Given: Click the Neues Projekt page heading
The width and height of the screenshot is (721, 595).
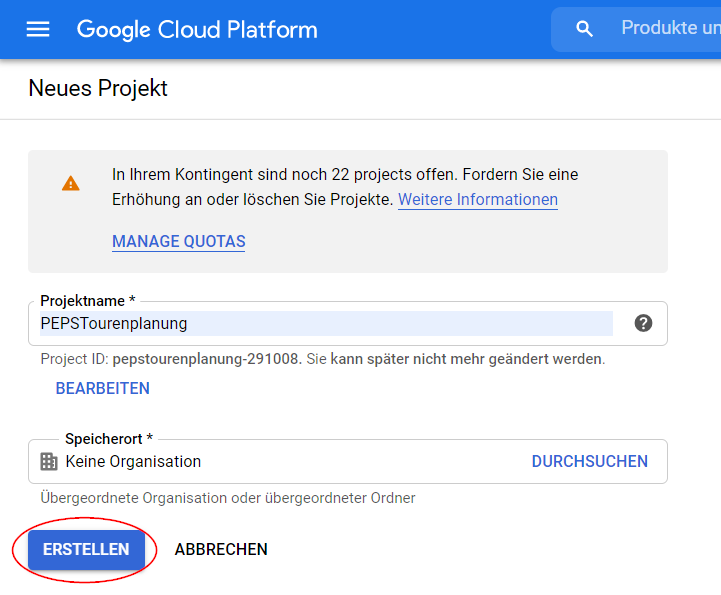Looking at the screenshot, I should (x=98, y=88).
